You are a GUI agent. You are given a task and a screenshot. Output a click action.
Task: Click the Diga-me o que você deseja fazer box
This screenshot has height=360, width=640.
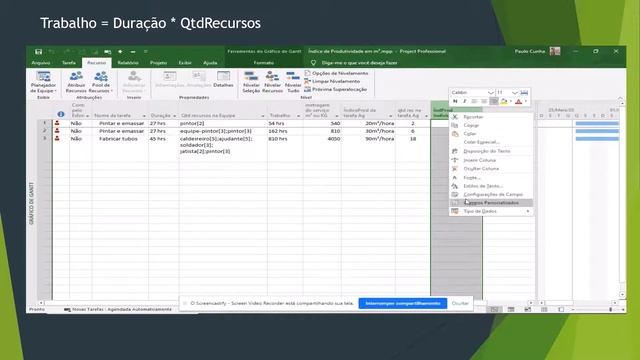[x=359, y=63]
